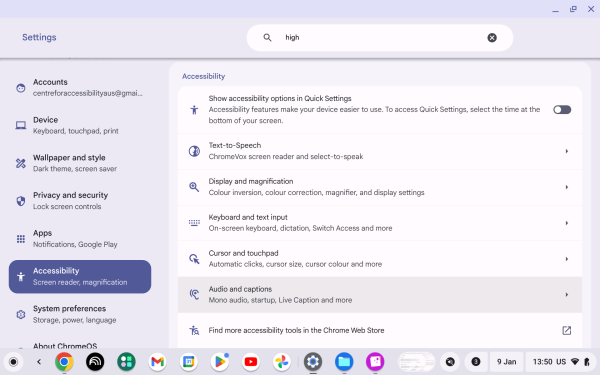Click the accessibility search icon beside Find more tools
The image size is (600, 375).
pos(194,330)
